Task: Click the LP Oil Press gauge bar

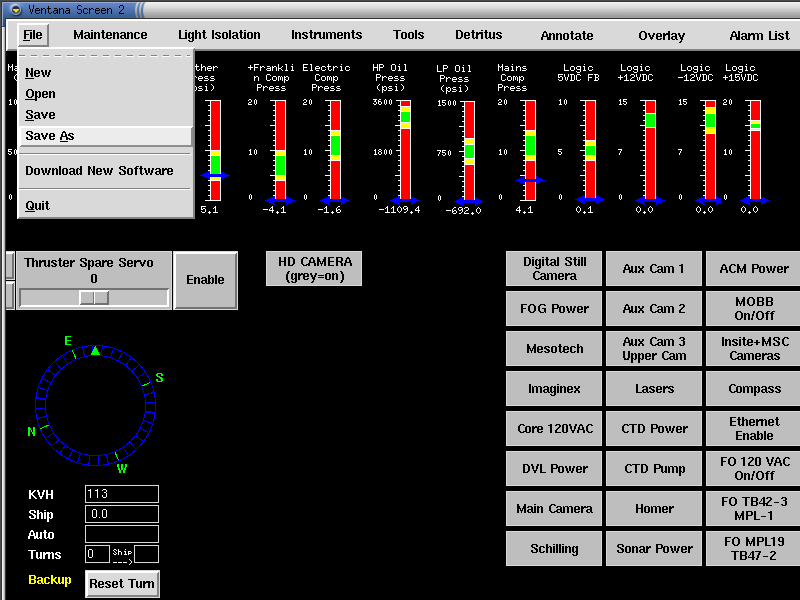Action: pos(469,151)
